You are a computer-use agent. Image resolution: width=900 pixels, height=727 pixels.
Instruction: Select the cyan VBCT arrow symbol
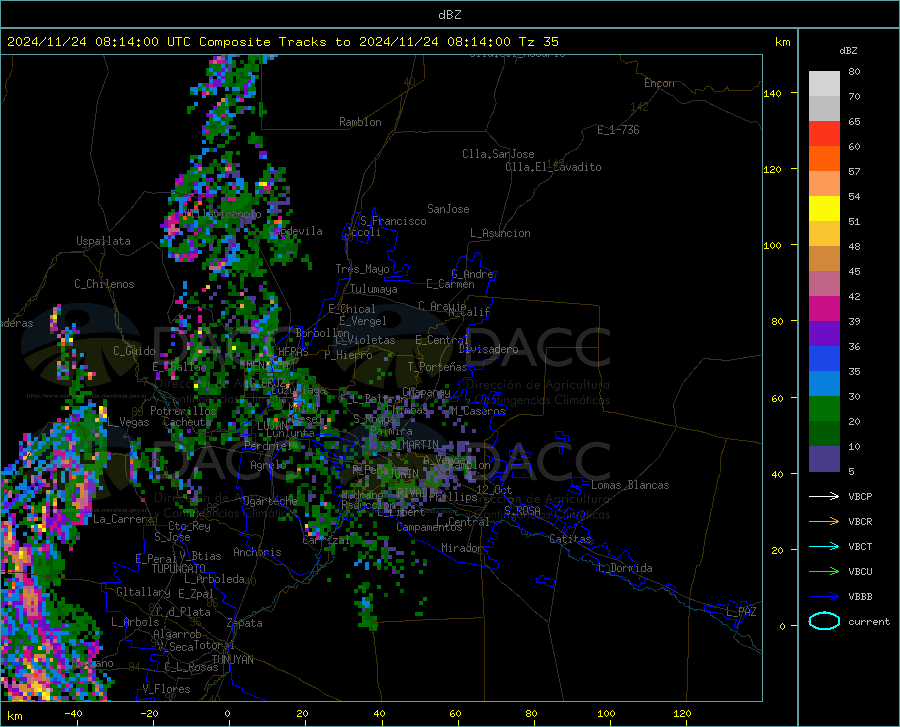click(824, 546)
